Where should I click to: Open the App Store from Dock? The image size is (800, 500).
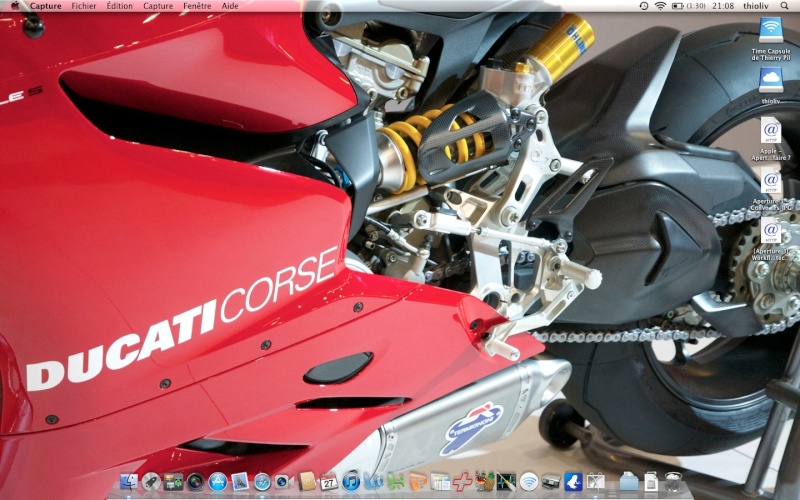218,481
